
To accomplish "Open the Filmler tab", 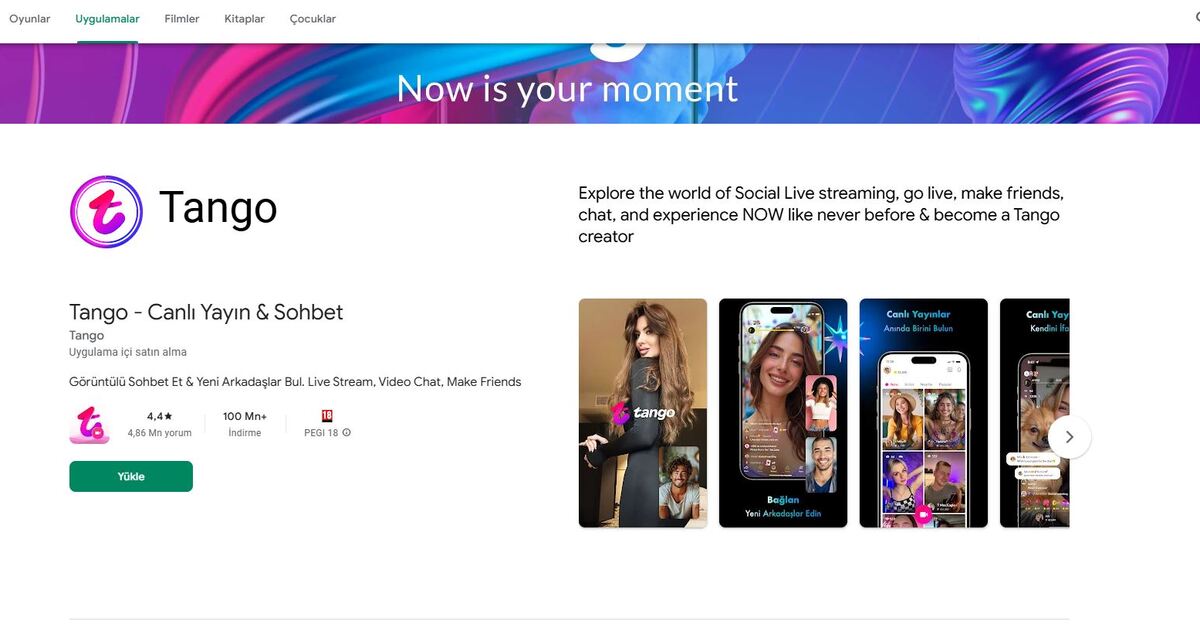I will (x=182, y=19).
